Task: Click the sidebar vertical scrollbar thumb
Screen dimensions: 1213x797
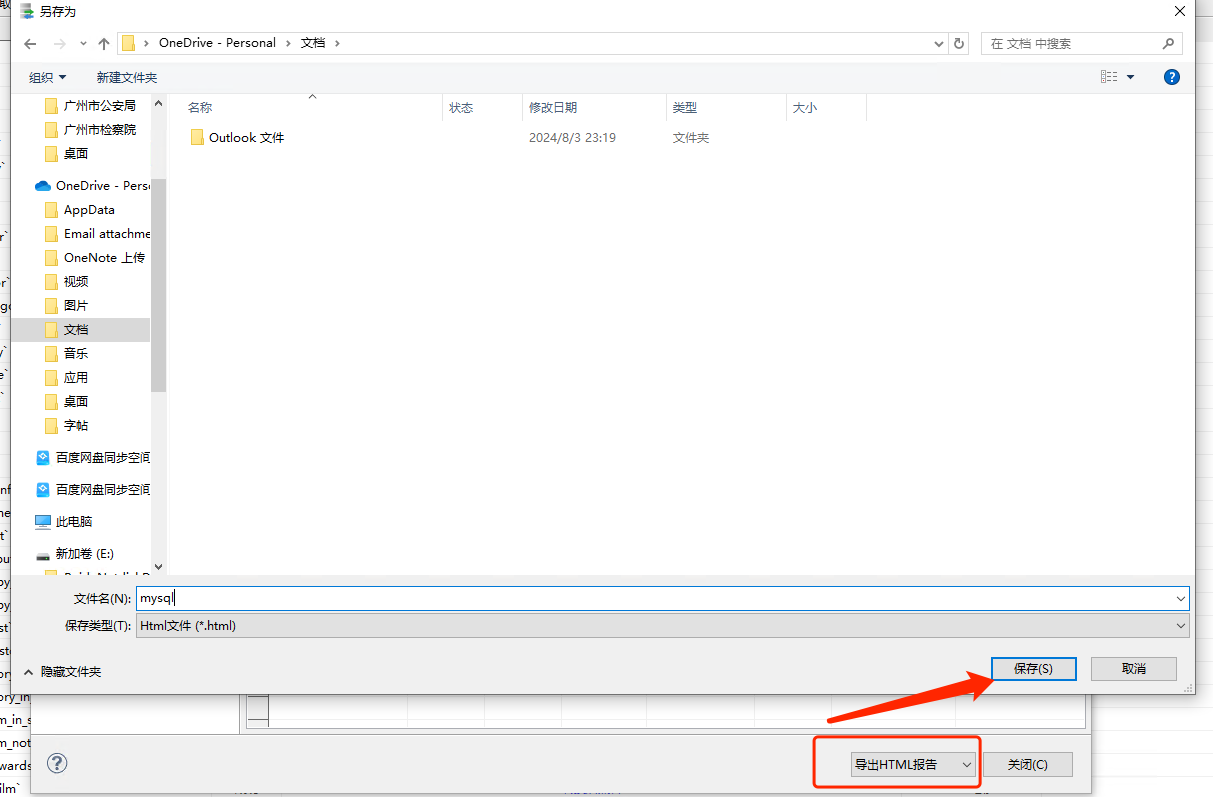Action: point(159,285)
